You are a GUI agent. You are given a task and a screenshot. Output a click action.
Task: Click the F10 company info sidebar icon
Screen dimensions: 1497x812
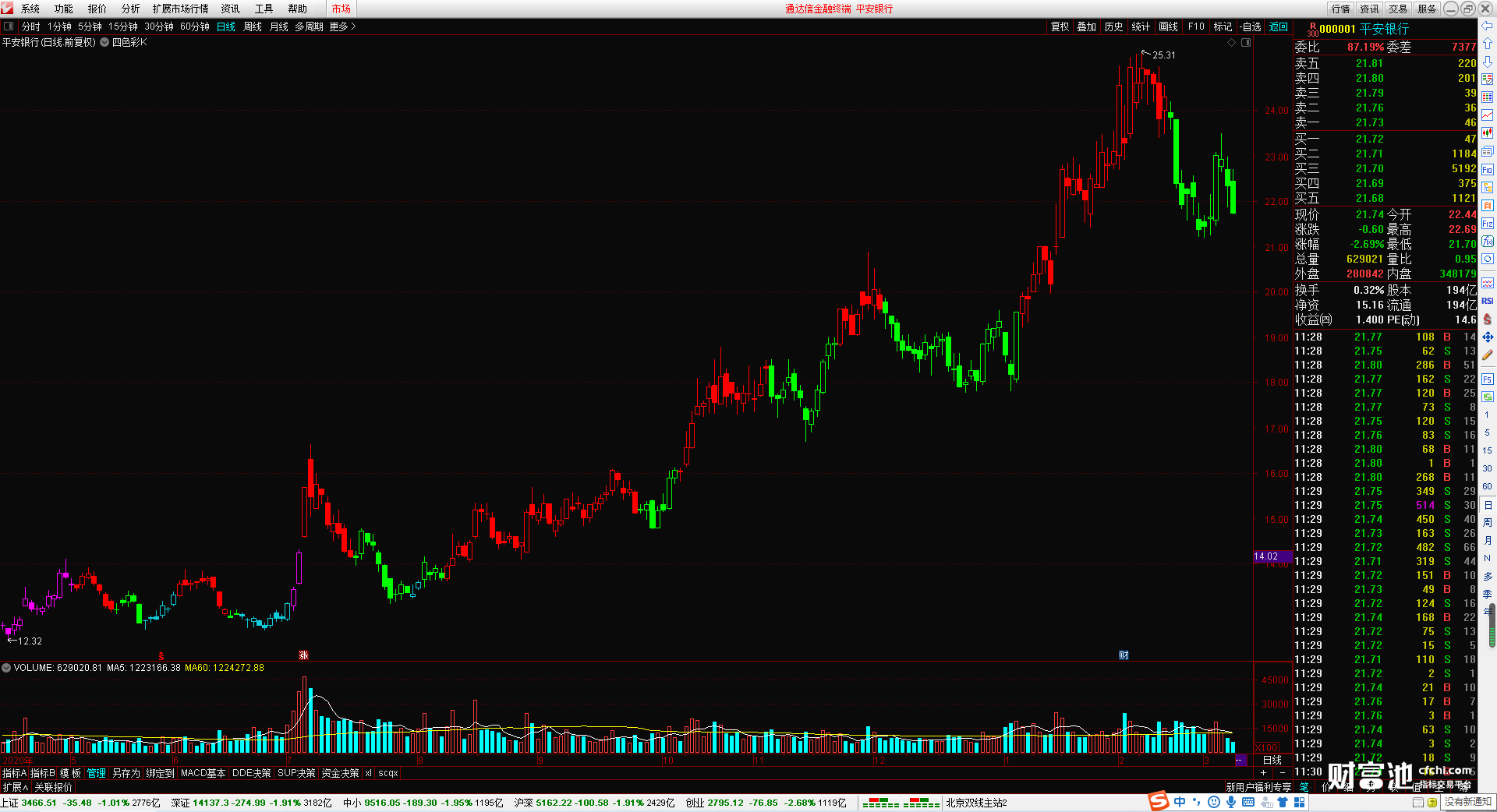(1488, 169)
